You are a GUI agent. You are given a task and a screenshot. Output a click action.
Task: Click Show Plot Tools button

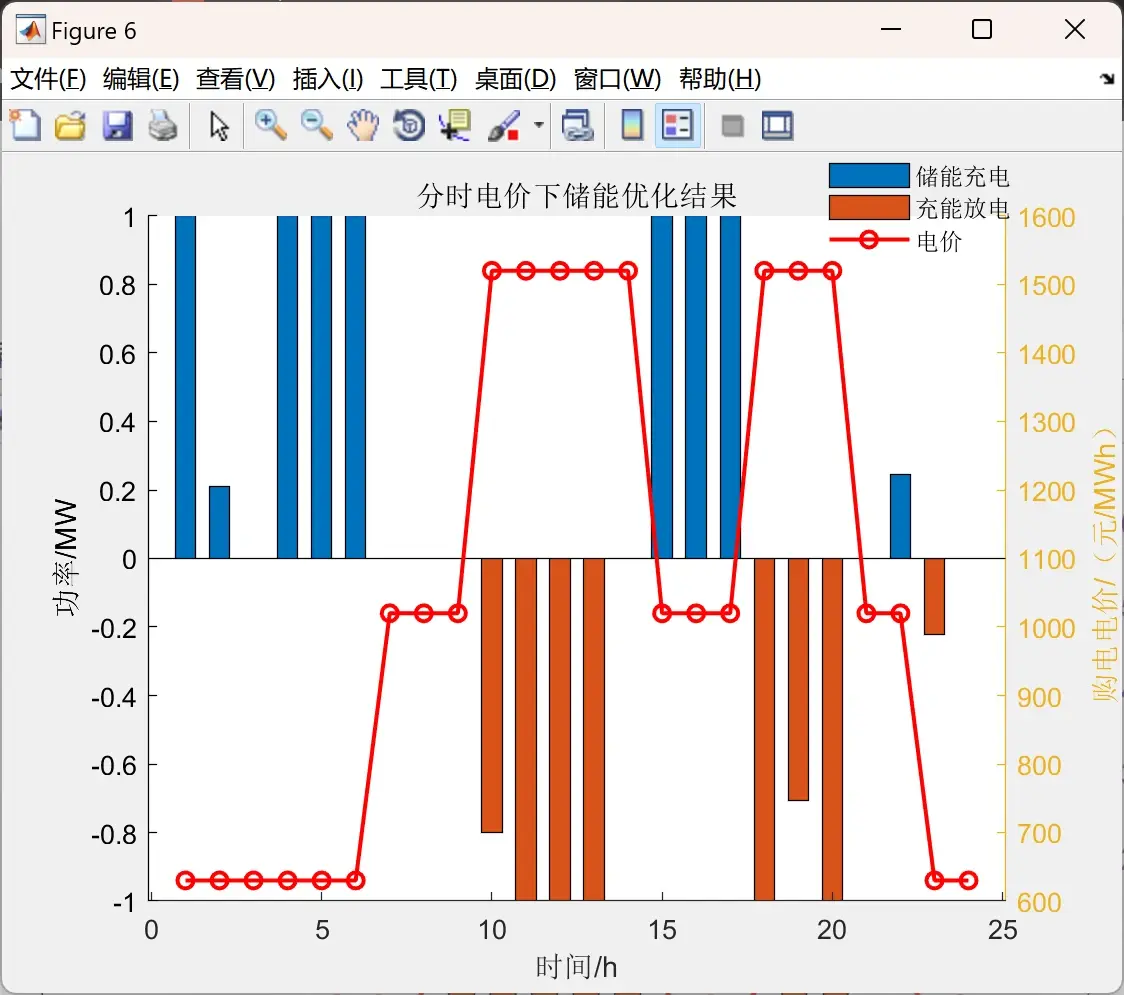click(777, 125)
